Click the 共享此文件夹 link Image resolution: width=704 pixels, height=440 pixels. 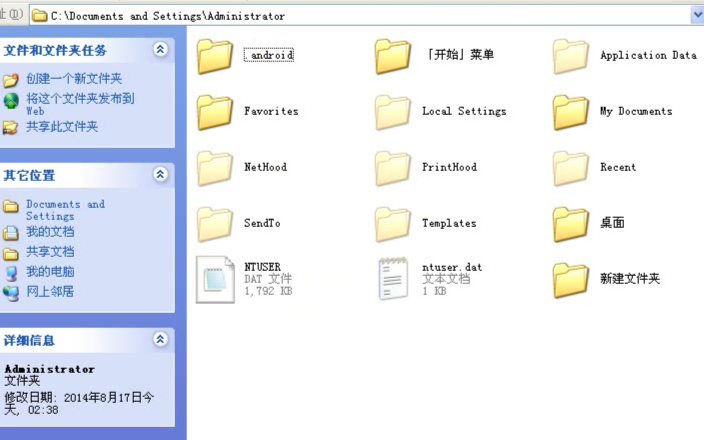click(62, 127)
